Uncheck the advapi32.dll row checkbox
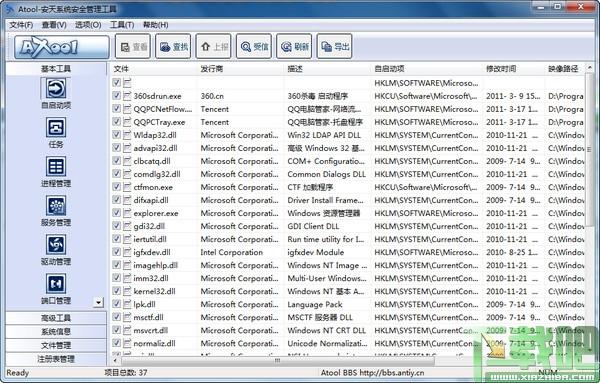Screen dimensions: 600x383 [x=116, y=148]
